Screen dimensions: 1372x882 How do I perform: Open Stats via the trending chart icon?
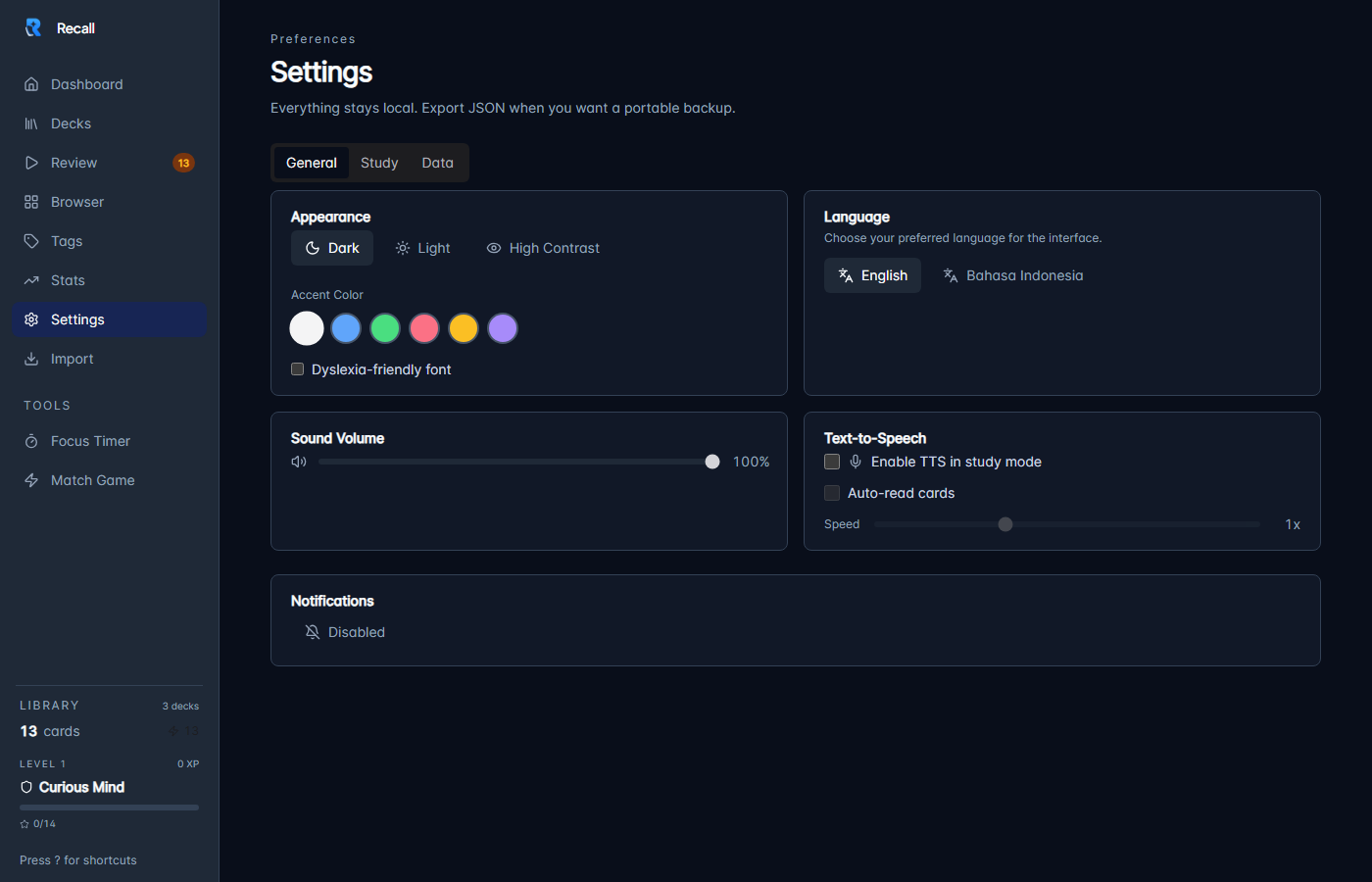coord(31,280)
